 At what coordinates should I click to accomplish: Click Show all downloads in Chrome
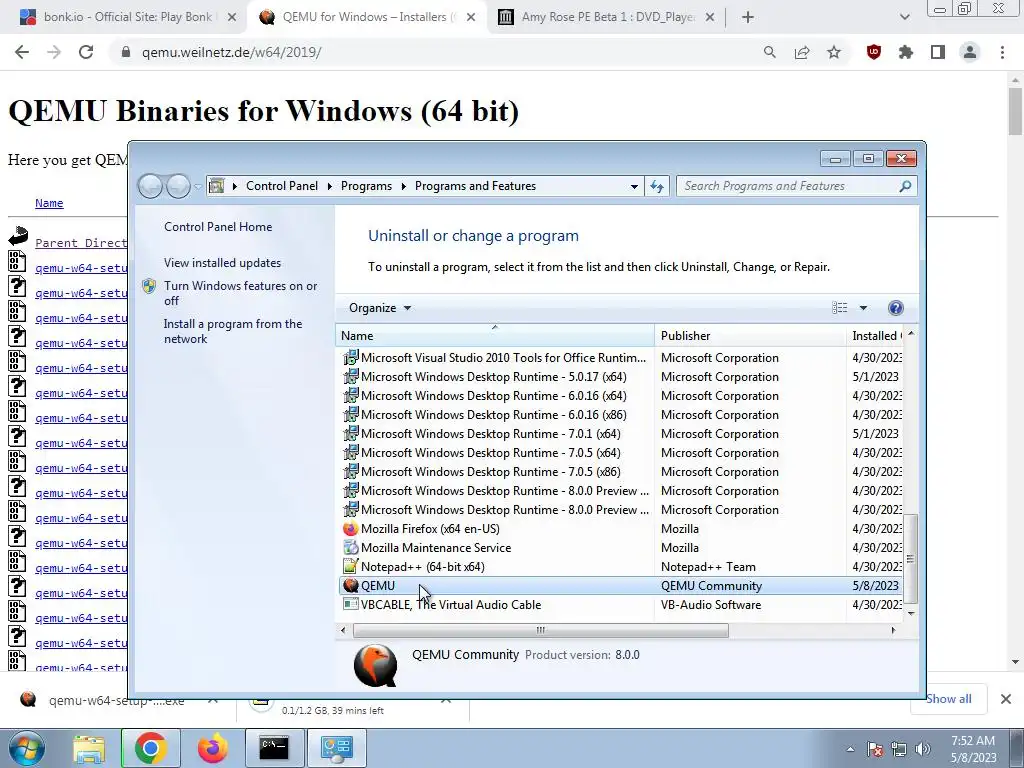(948, 699)
